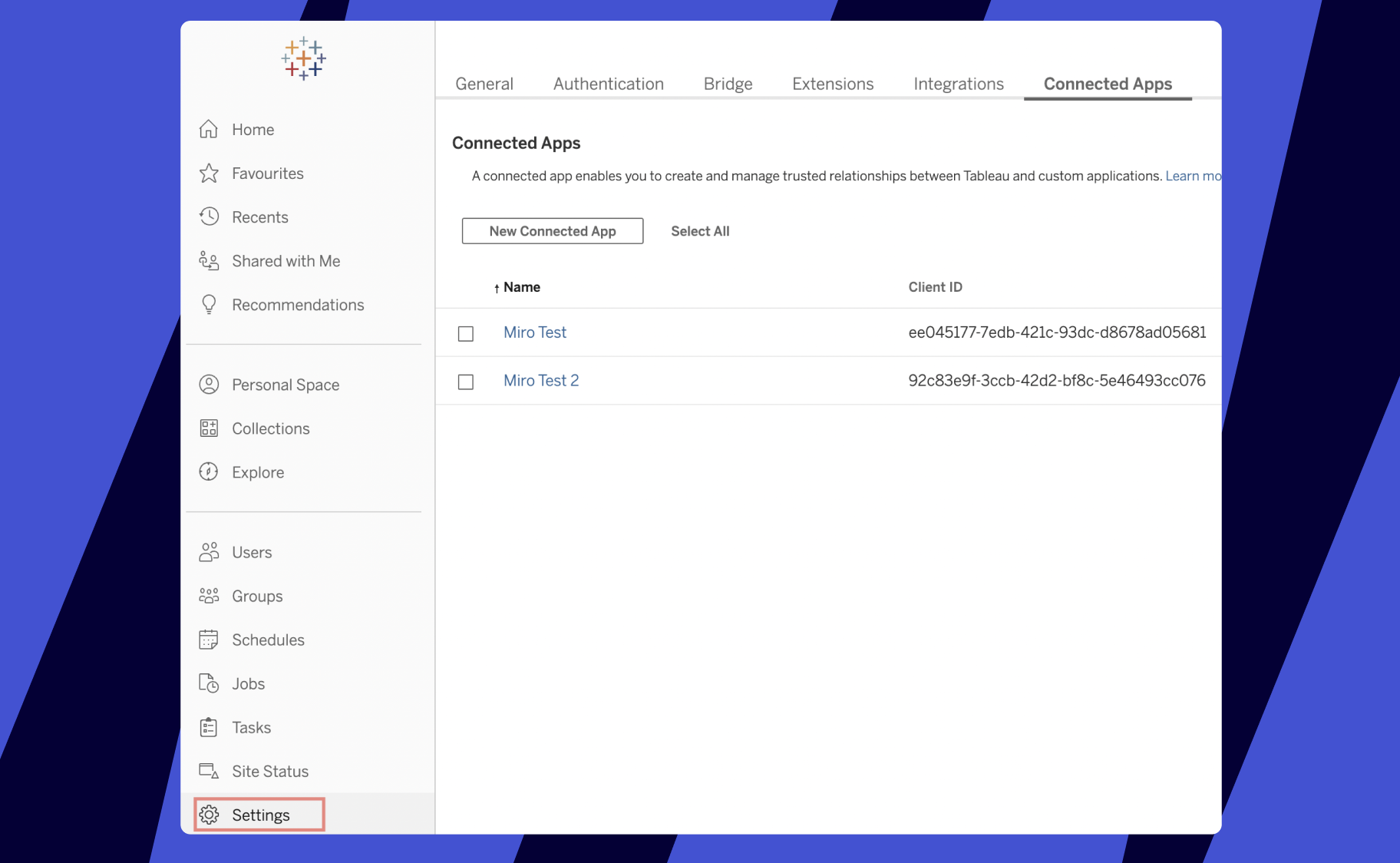This screenshot has width=1400, height=863.
Task: Click the Client ID column header
Action: 936,287
